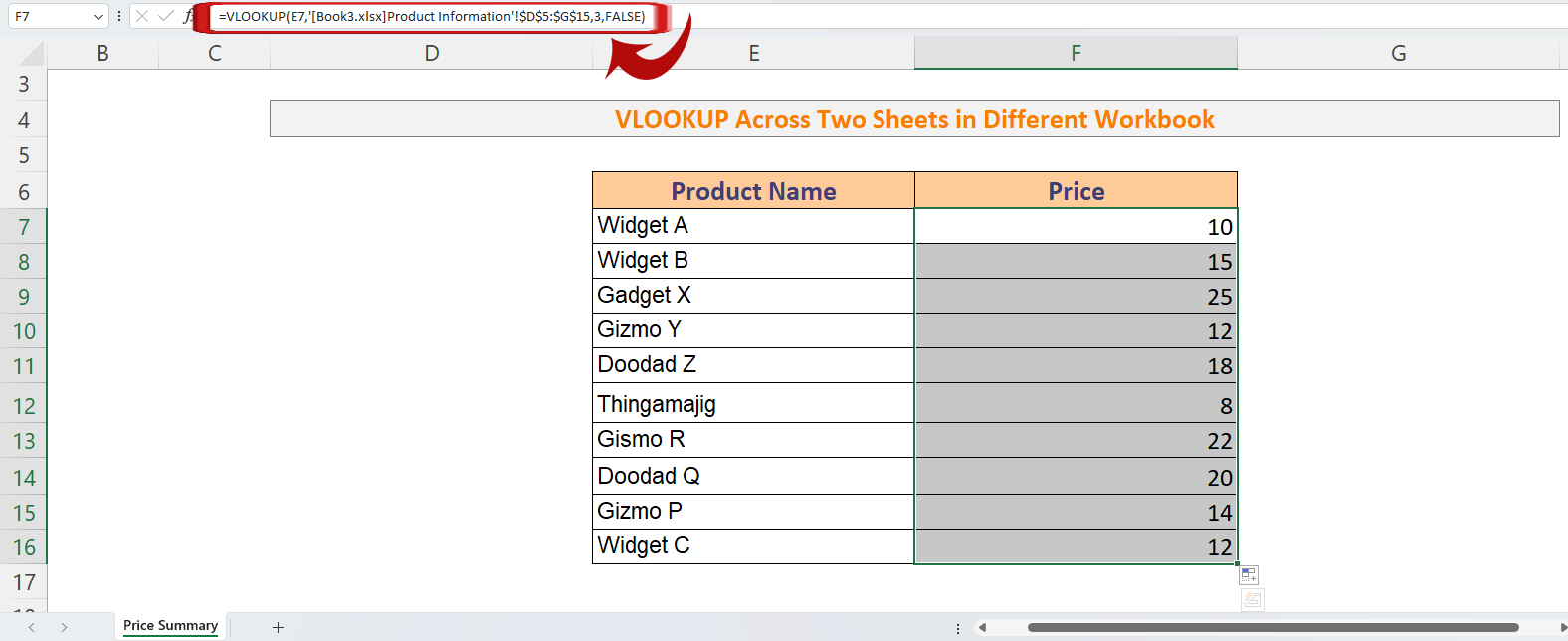This screenshot has height=641, width=1568.
Task: Select Widget A's price cell showing 10
Action: click(1076, 226)
